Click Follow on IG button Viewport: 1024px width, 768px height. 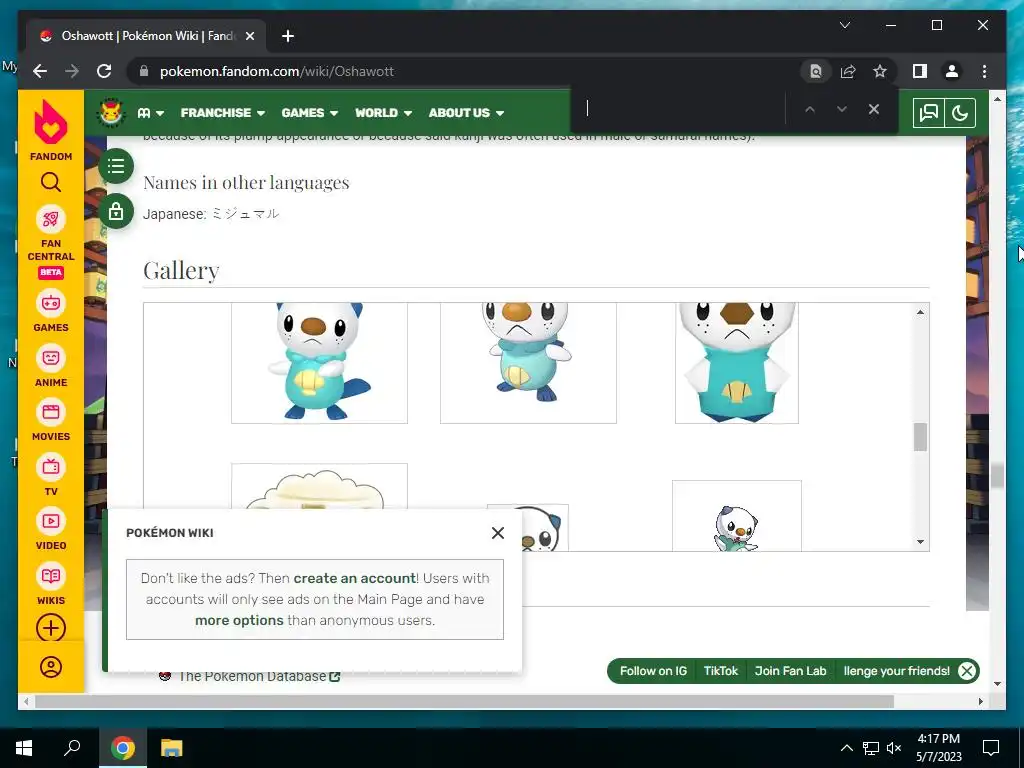tap(653, 671)
